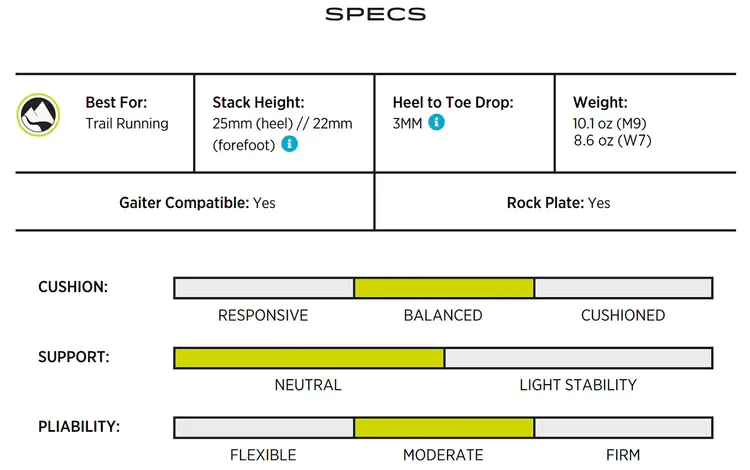This screenshot has width=750, height=470.
Task: Select the Moderate pliability segment
Action: (x=444, y=427)
